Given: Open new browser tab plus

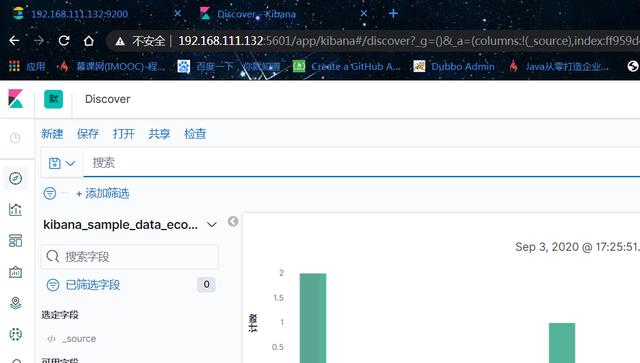Looking at the screenshot, I should click(x=393, y=13).
